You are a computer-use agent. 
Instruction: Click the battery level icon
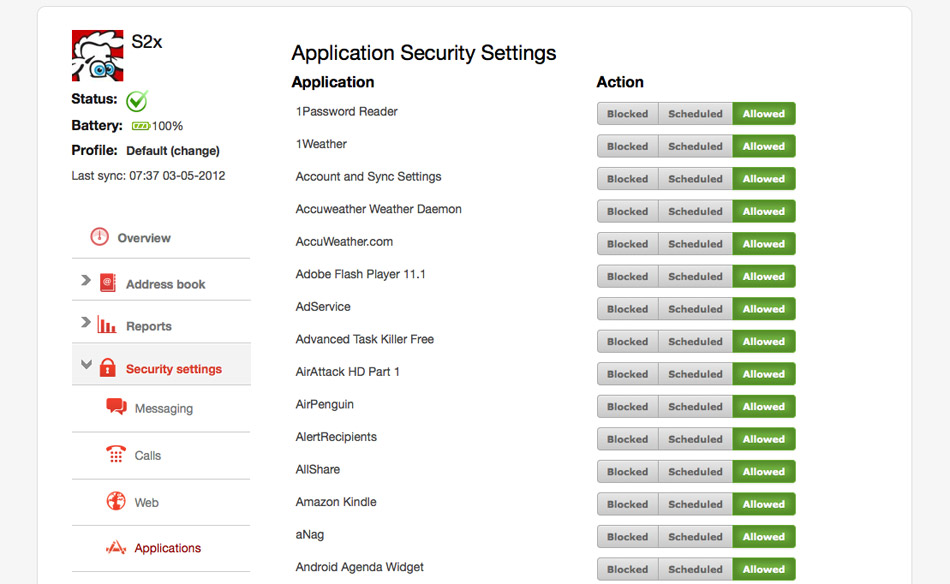coord(140,126)
